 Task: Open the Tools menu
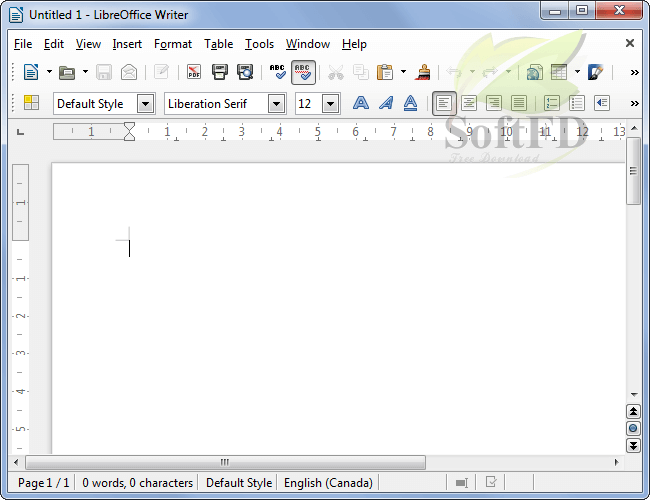click(260, 44)
